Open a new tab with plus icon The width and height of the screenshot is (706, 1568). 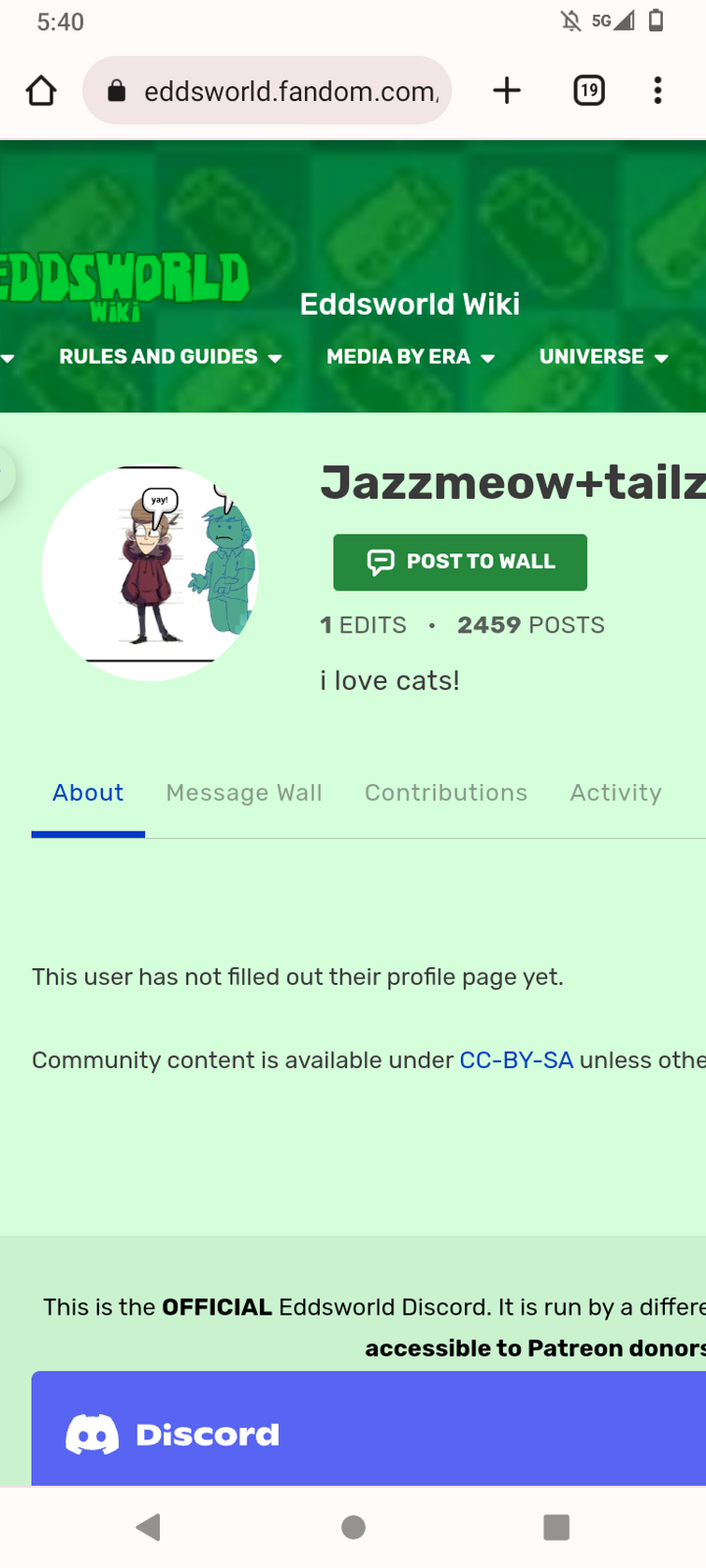tap(506, 91)
